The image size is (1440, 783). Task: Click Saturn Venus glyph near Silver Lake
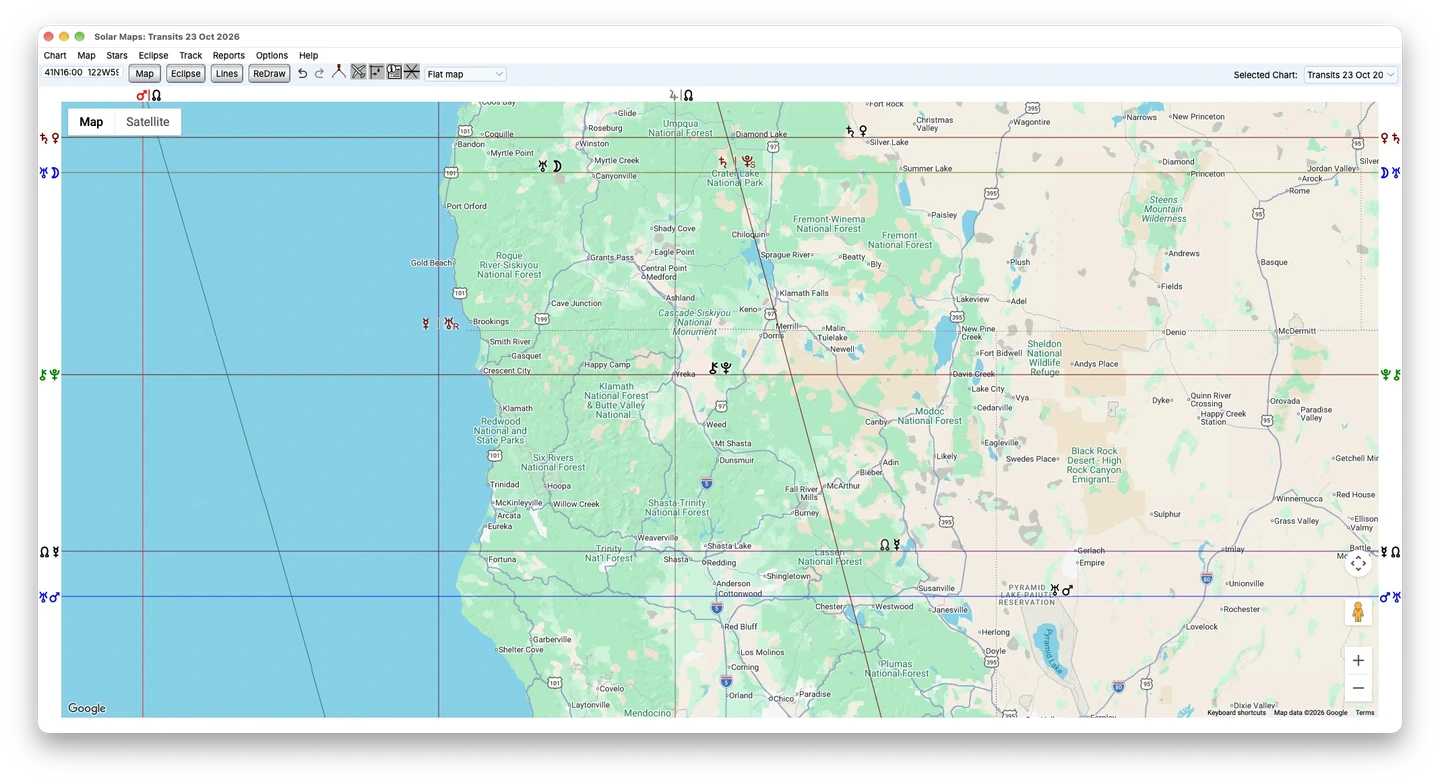point(856,130)
